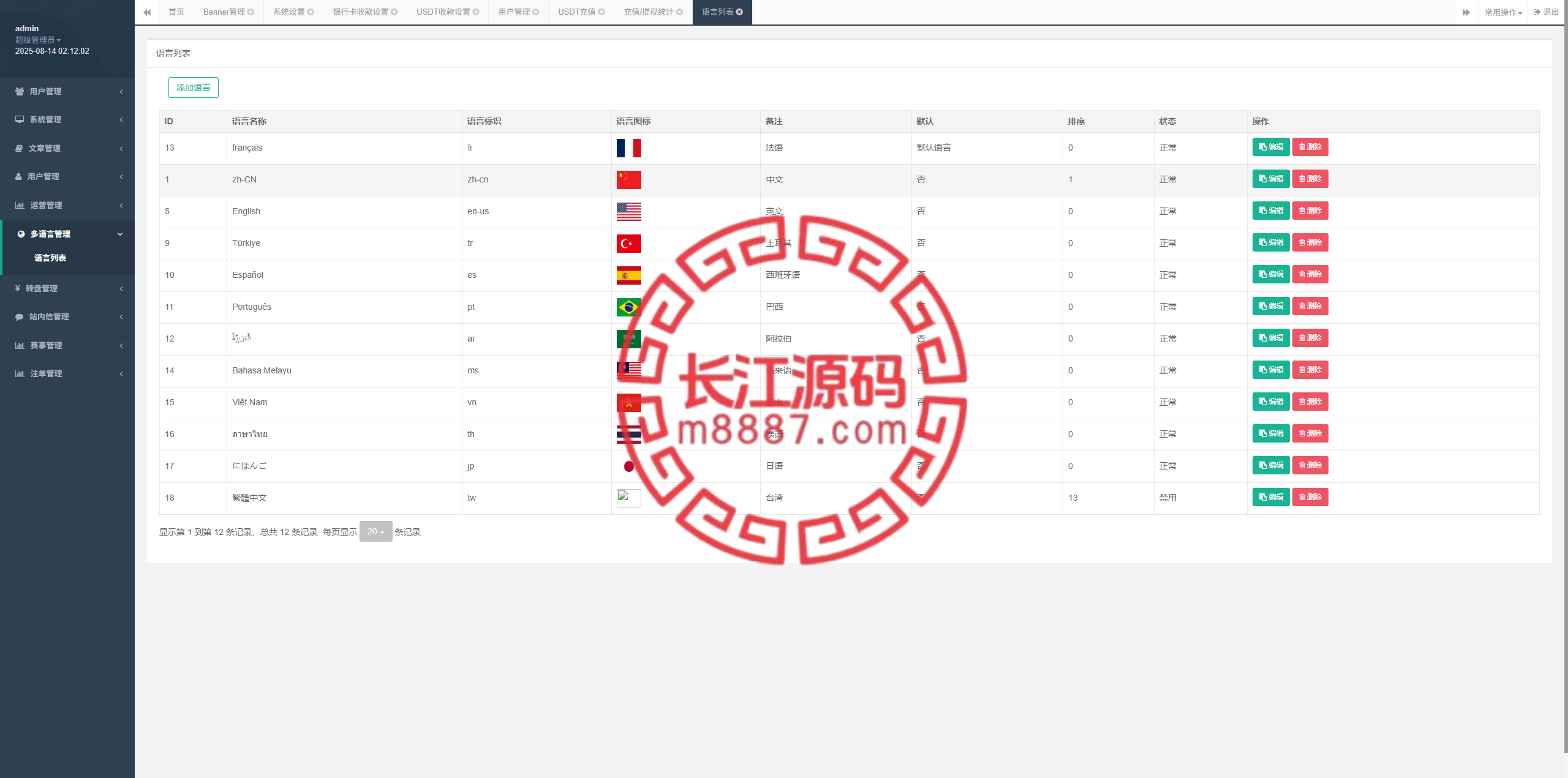This screenshot has width=1568, height=778.
Task: Delete the English language row
Action: click(1310, 211)
